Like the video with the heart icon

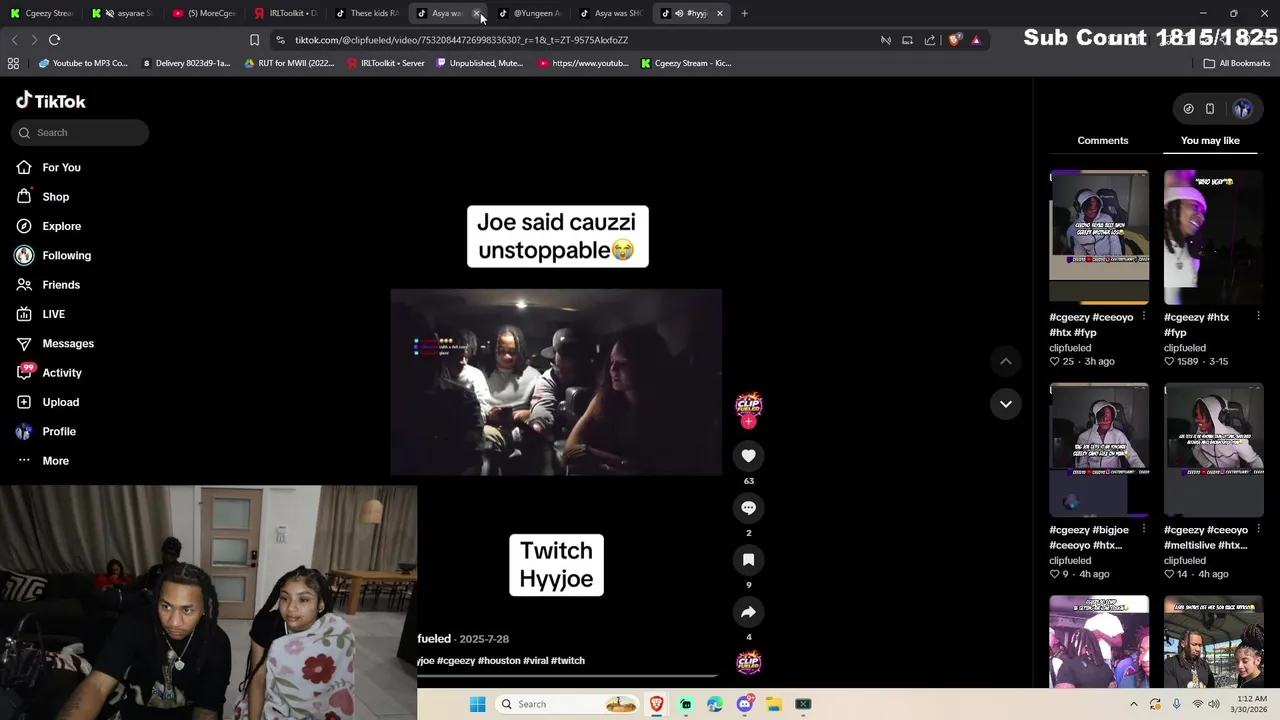748,456
